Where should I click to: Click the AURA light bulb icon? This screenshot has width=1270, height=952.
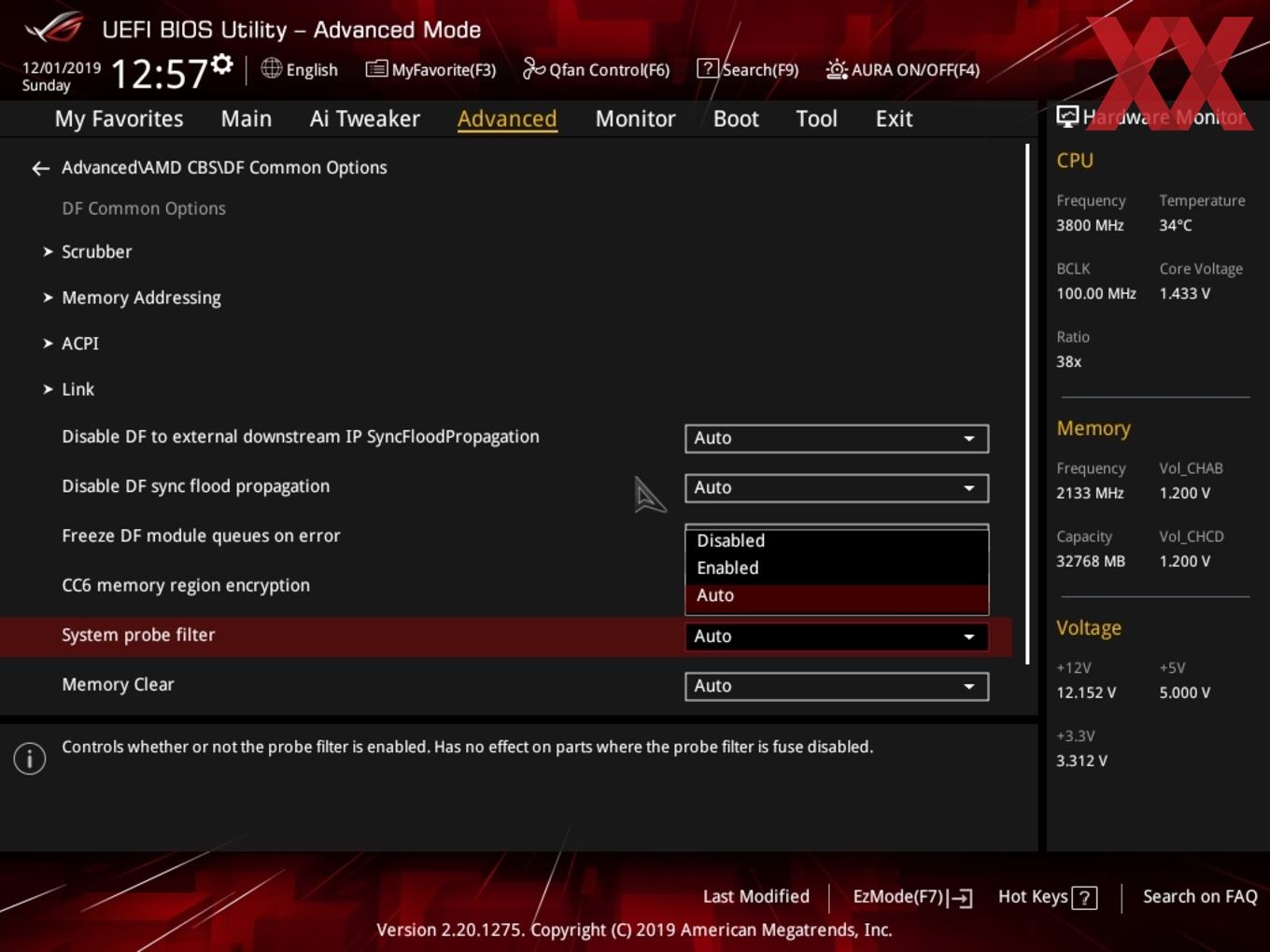click(837, 69)
